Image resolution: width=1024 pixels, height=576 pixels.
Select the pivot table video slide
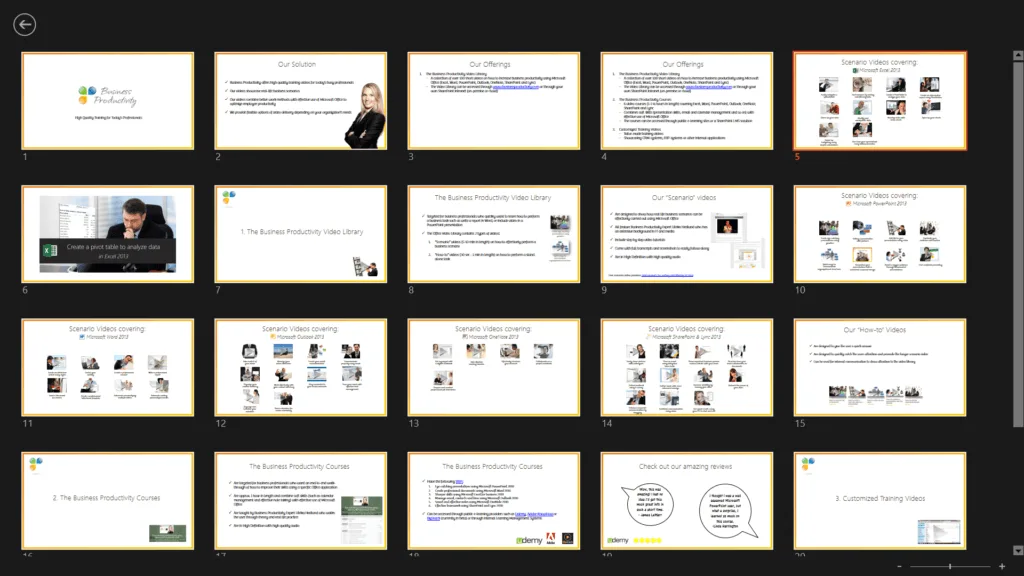pos(107,233)
